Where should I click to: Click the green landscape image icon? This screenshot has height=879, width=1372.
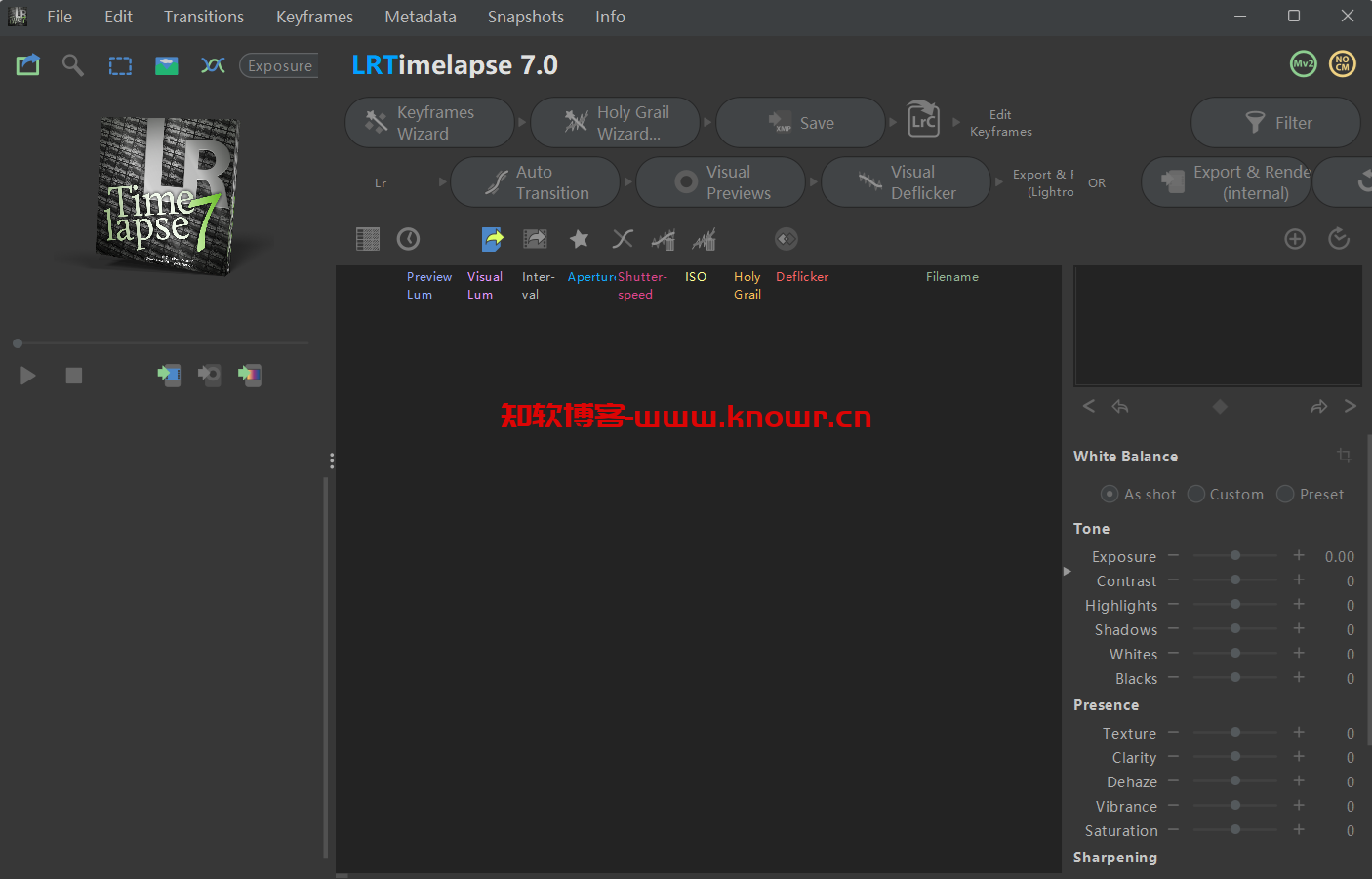click(x=167, y=65)
